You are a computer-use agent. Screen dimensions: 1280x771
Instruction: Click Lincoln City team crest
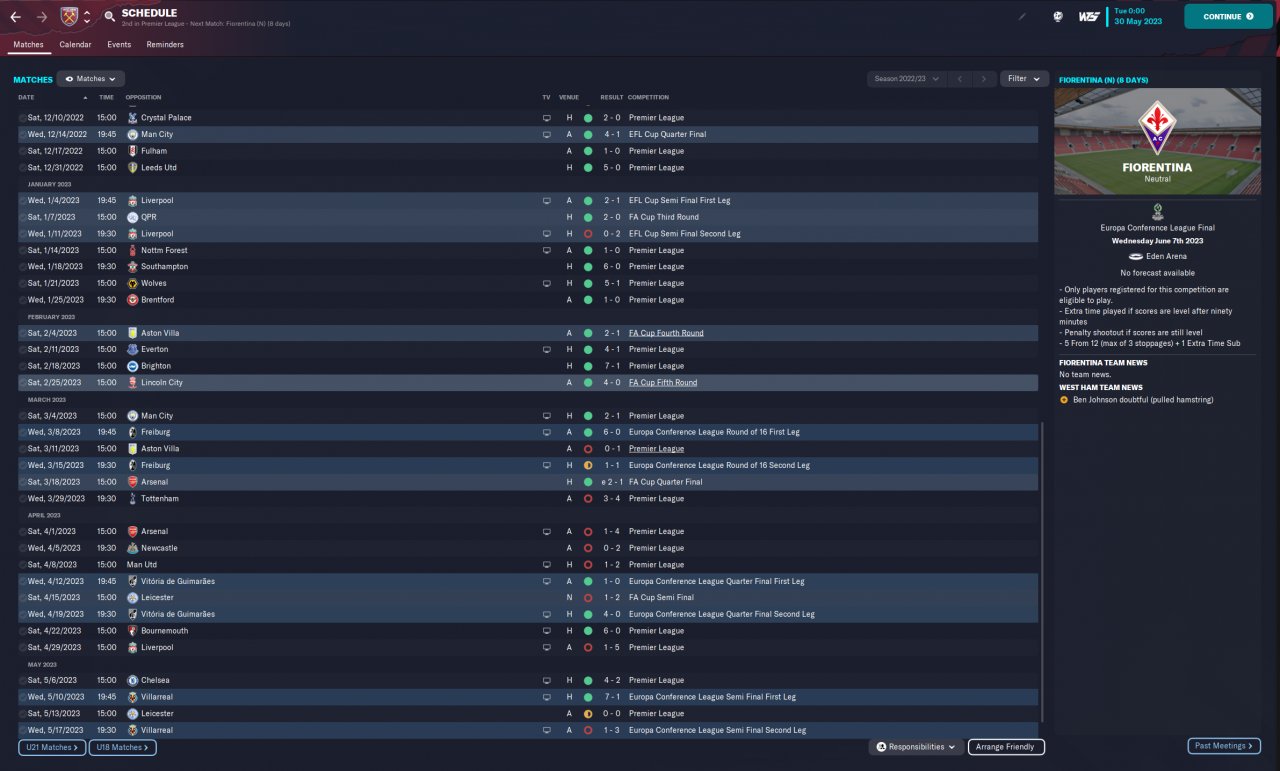coord(132,382)
